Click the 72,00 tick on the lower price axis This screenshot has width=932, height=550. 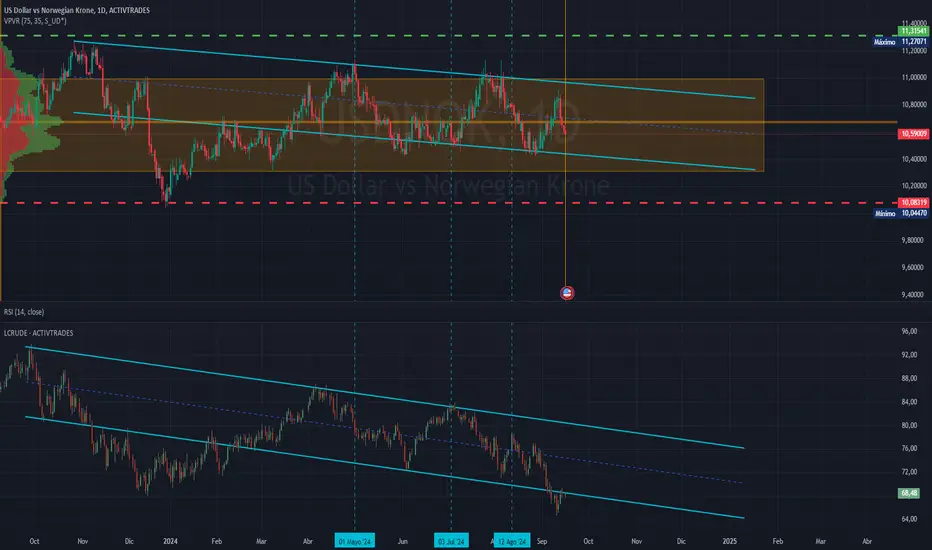click(x=909, y=472)
